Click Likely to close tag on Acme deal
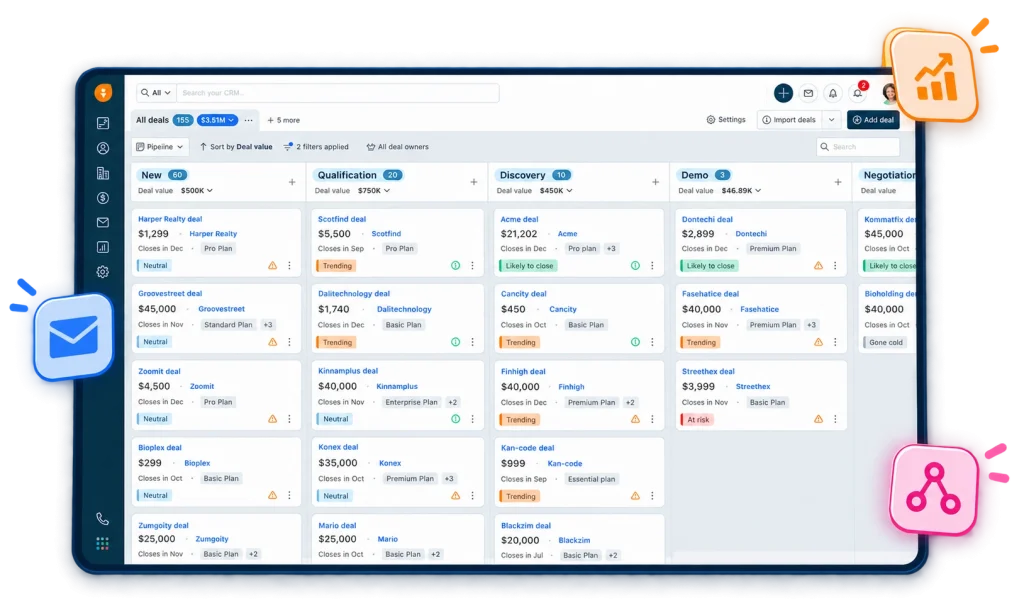This screenshot has height=608, width=1024. (x=528, y=266)
